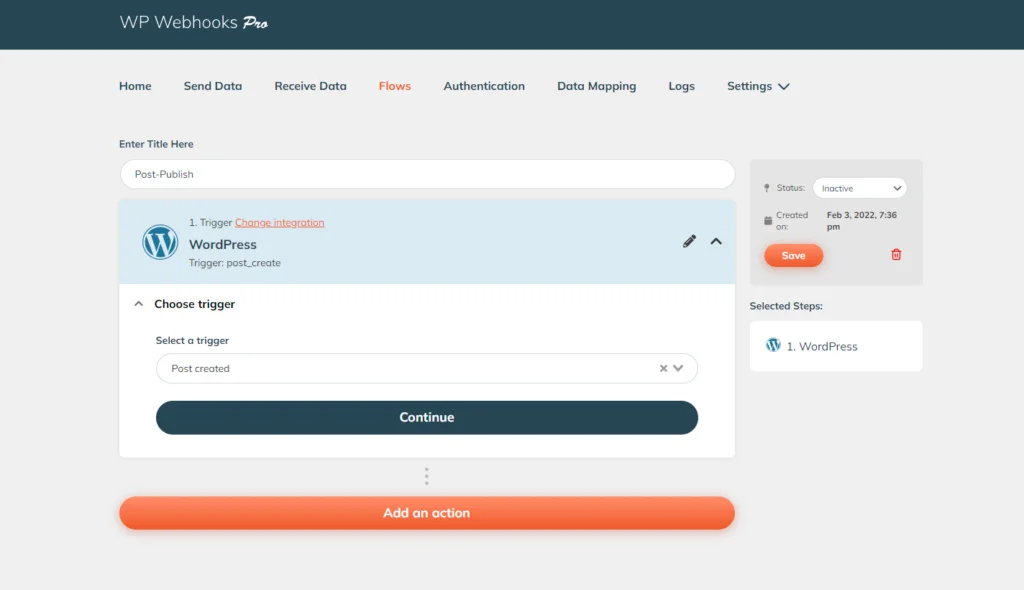Open the Select a trigger dropdown arrow
Screen dimensions: 1024x590
coord(678,369)
